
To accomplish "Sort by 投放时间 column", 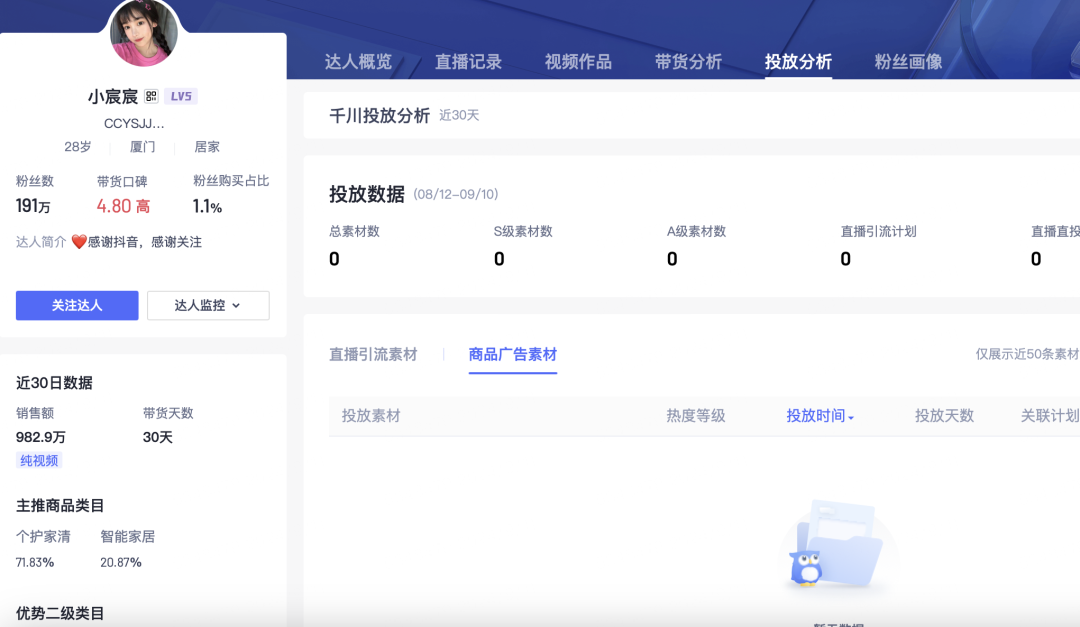I will pos(820,416).
